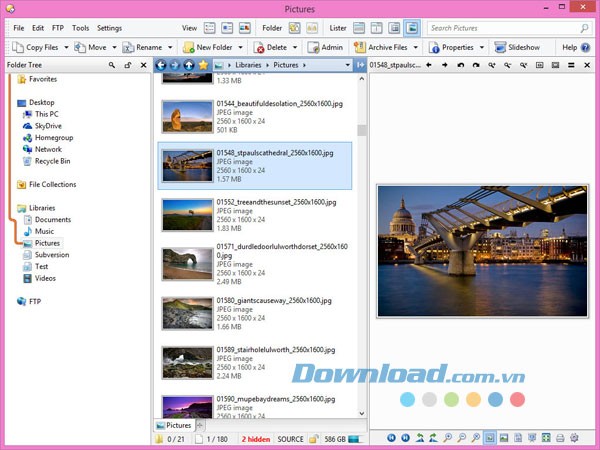The height and width of the screenshot is (450, 600).
Task: Select This PC in Folder Tree
Action: [41, 114]
